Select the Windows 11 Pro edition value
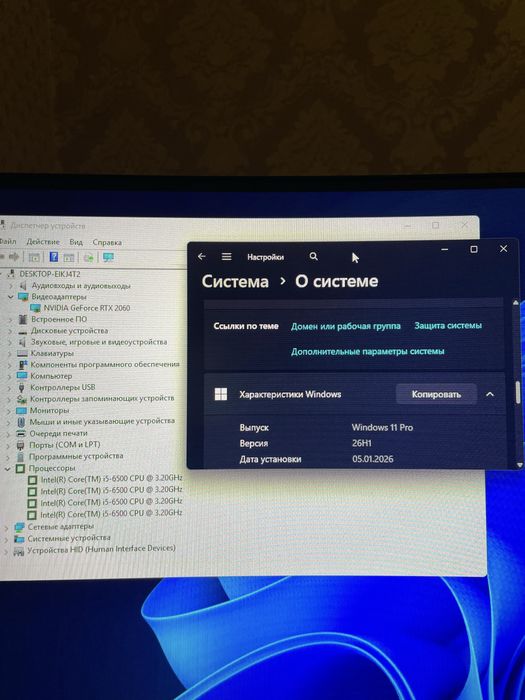The height and width of the screenshot is (700, 525). click(x=382, y=427)
